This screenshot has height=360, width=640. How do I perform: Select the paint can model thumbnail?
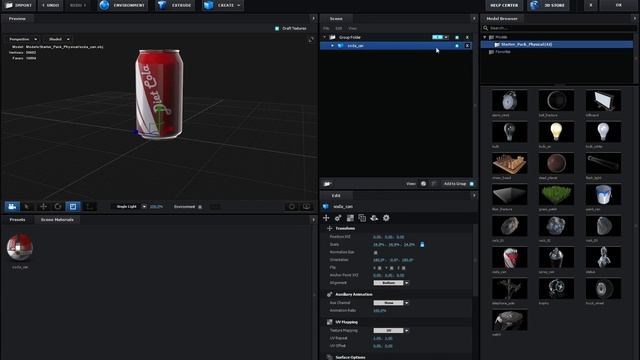[x=603, y=195]
